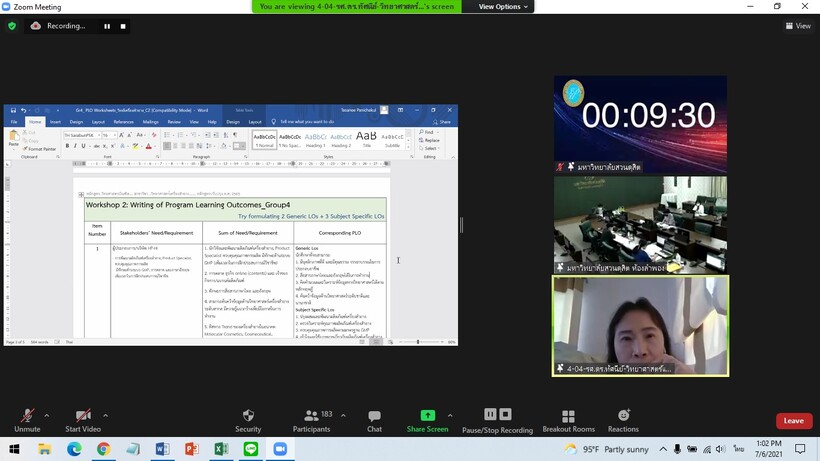This screenshot has height=461, width=820.
Task: Unmute the microphone
Action: click(x=27, y=421)
